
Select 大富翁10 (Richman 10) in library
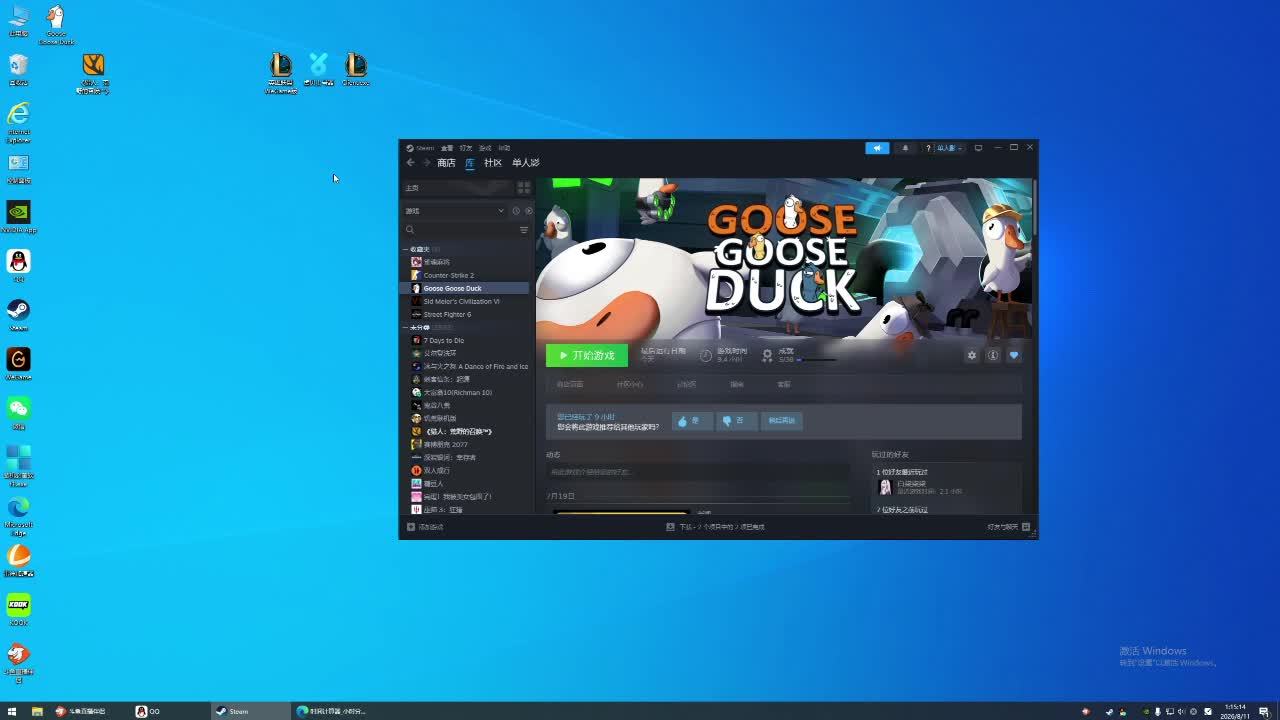coord(466,392)
